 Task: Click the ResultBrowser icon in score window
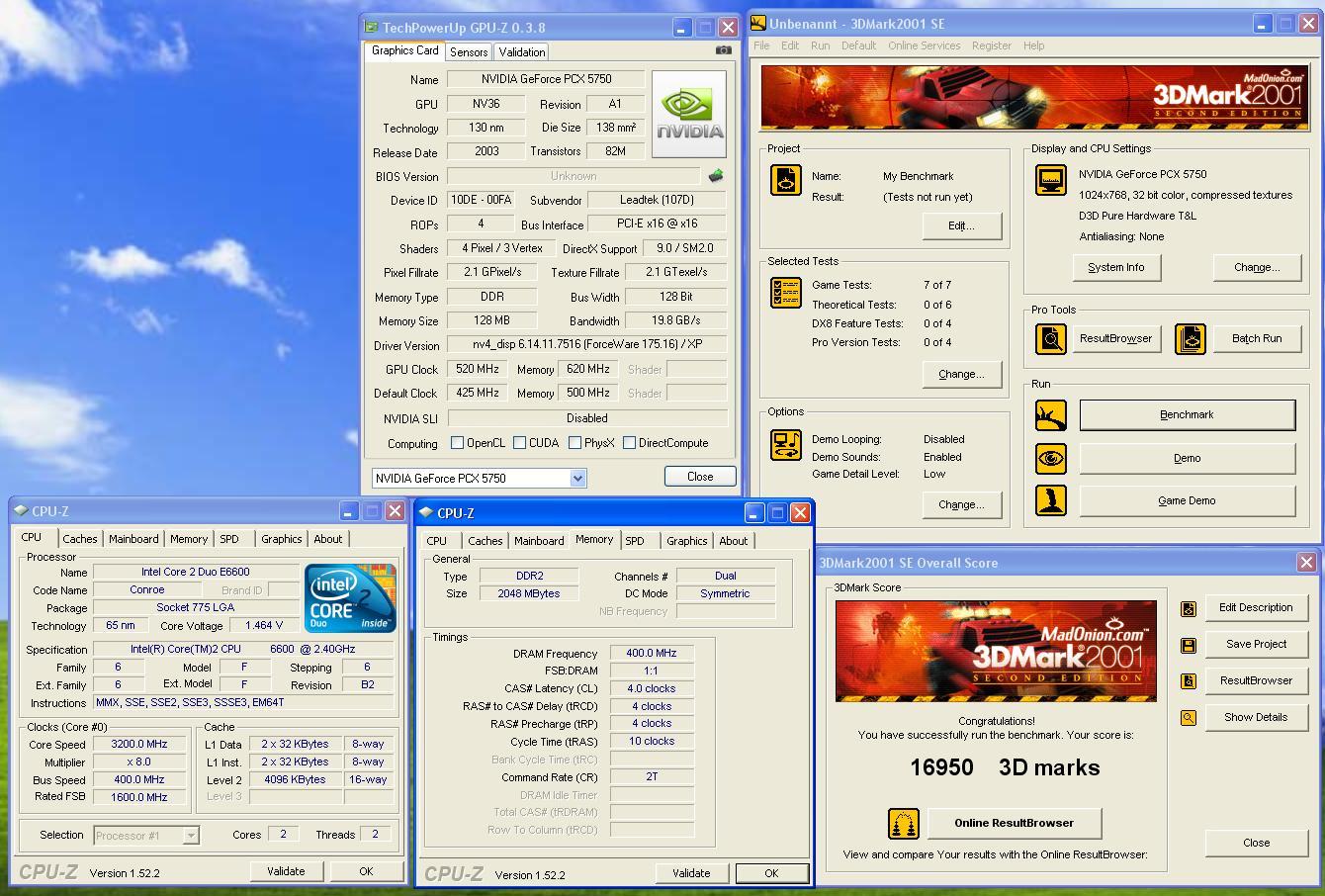[x=1189, y=681]
